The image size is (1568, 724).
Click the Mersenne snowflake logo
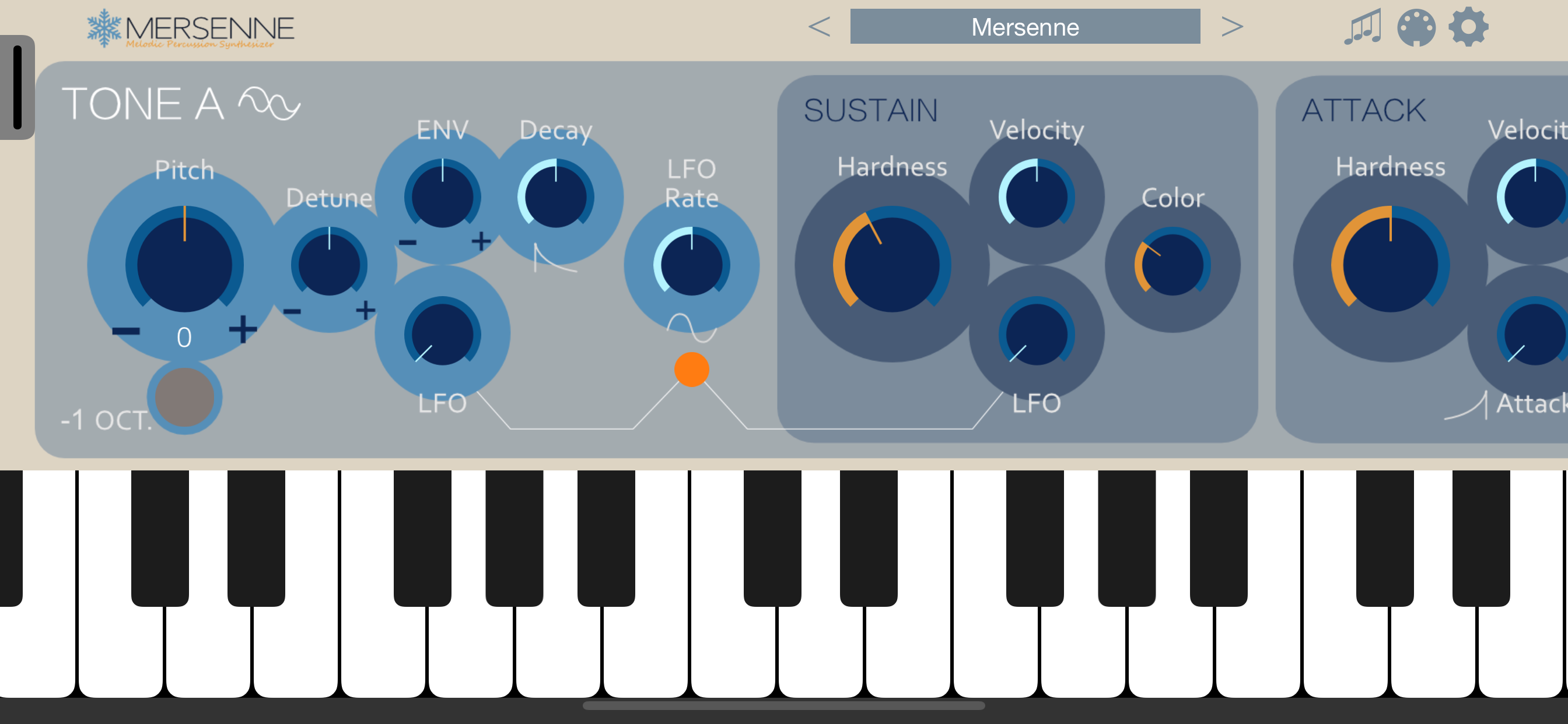coord(104,28)
